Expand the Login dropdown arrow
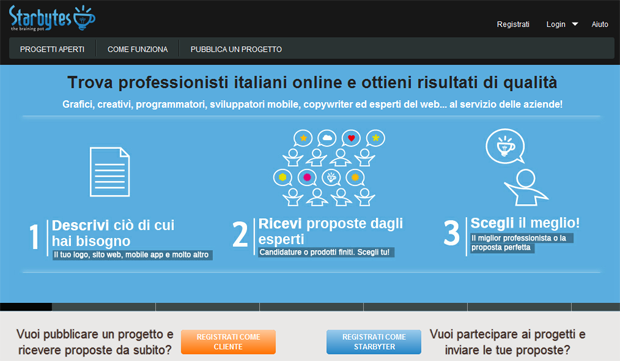 click(x=575, y=24)
